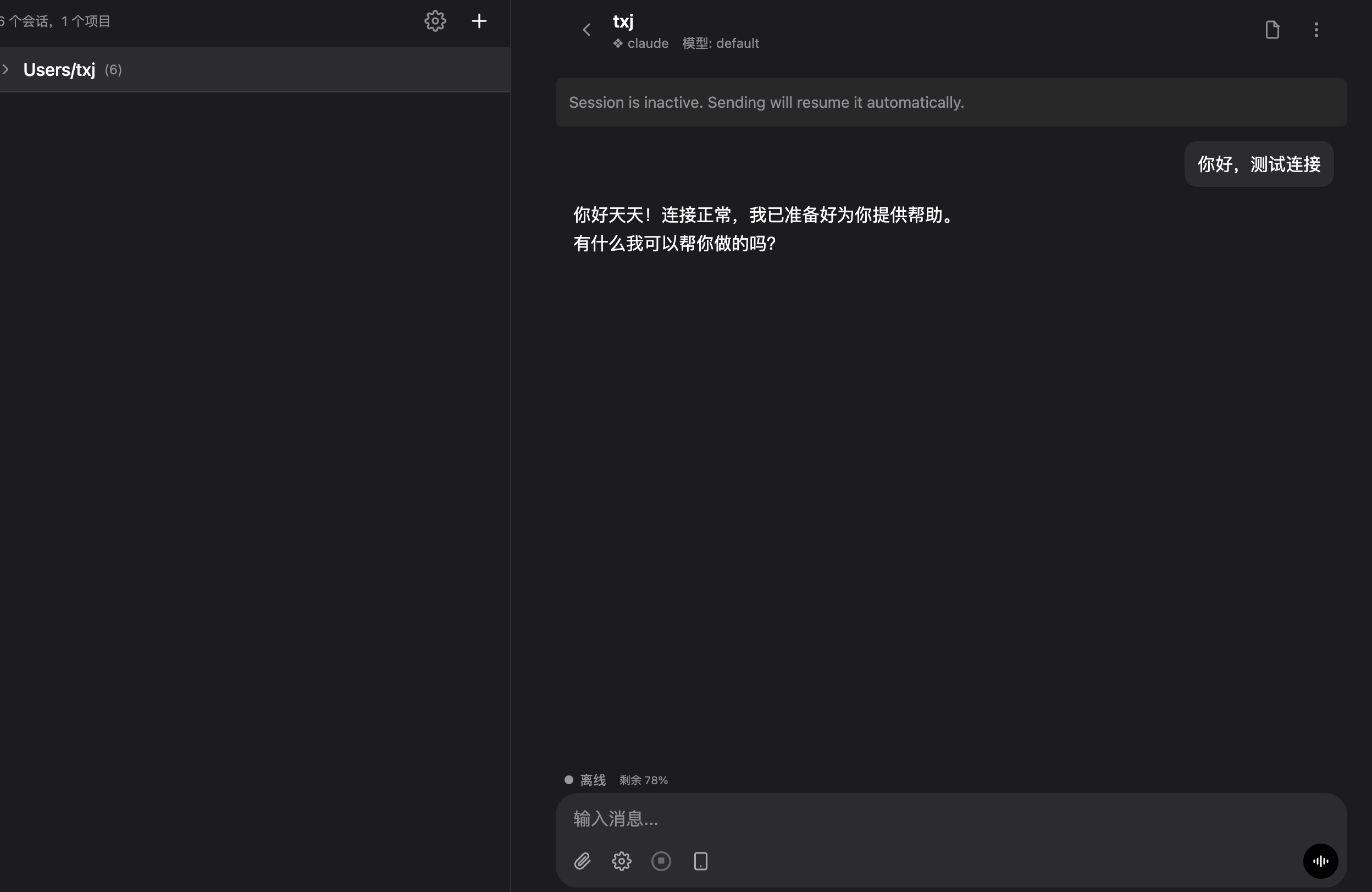This screenshot has width=1372, height=892.
Task: Click the 6 个会话，1 个项目 summary text
Action: [x=56, y=21]
